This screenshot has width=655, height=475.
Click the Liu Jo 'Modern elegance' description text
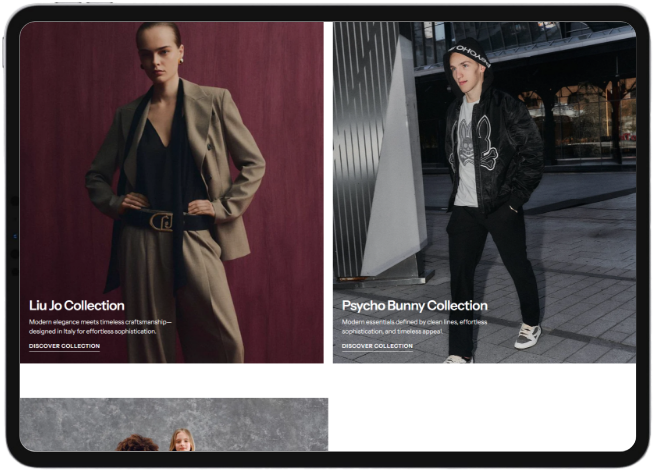coord(100,326)
